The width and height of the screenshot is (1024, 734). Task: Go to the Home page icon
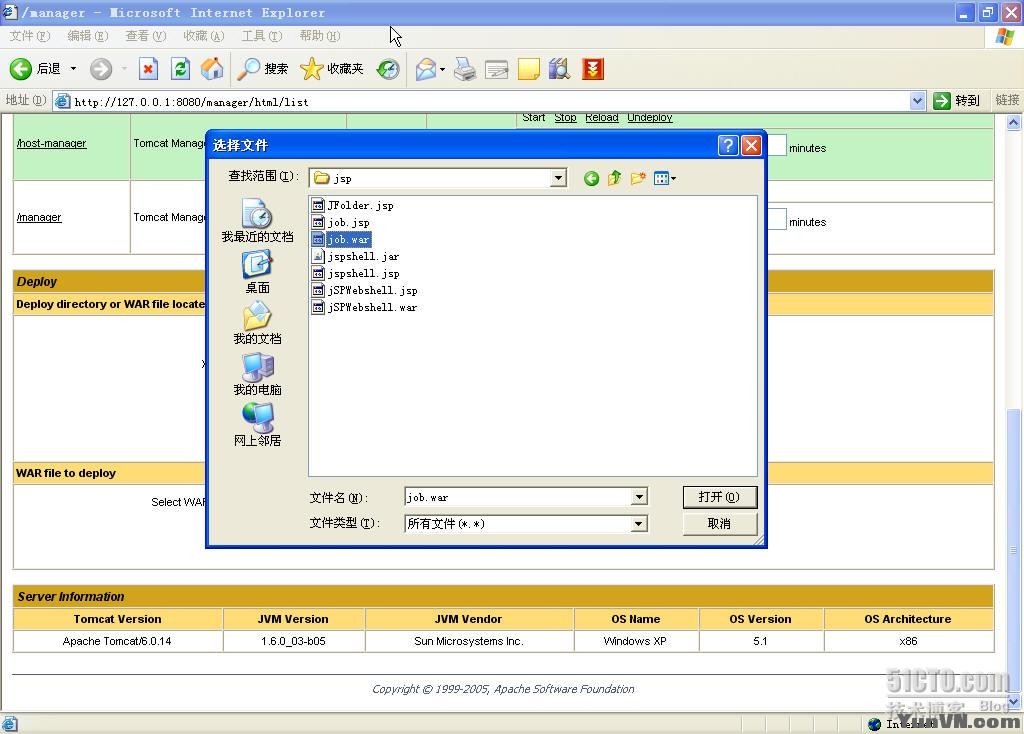pos(212,69)
